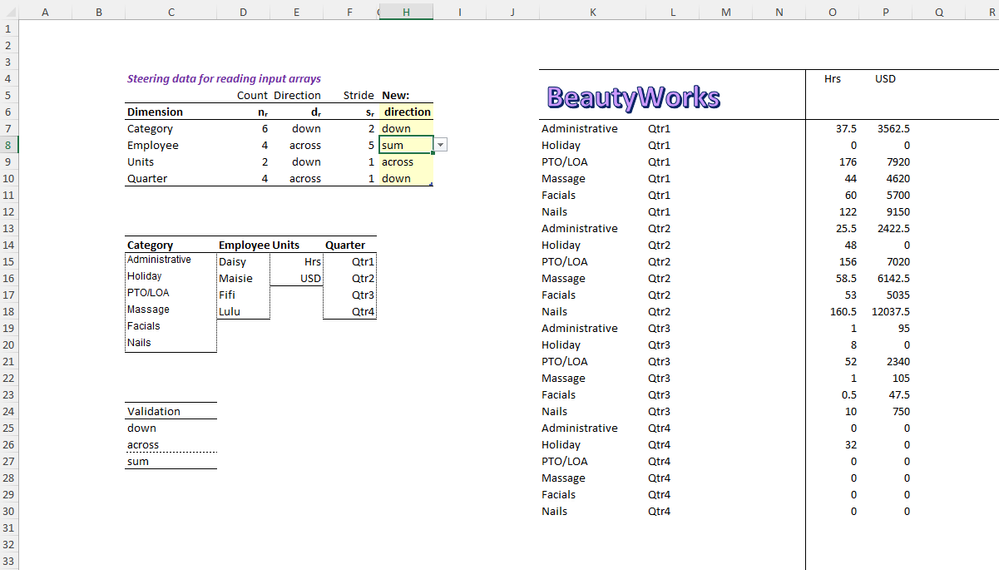Click the 'Stride' column label
The image size is (999, 570).
(359, 96)
